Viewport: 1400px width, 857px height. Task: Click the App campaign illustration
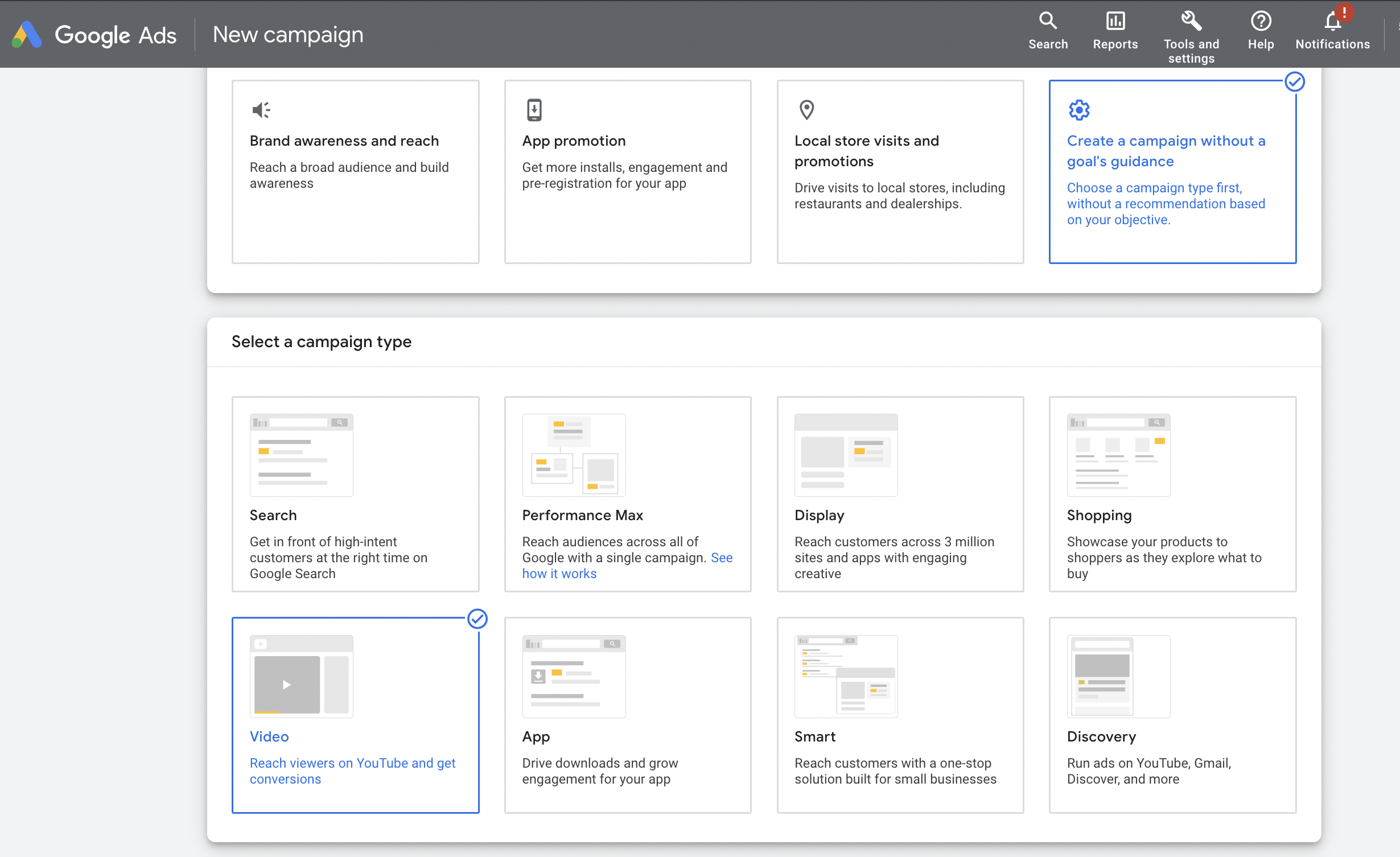click(574, 677)
